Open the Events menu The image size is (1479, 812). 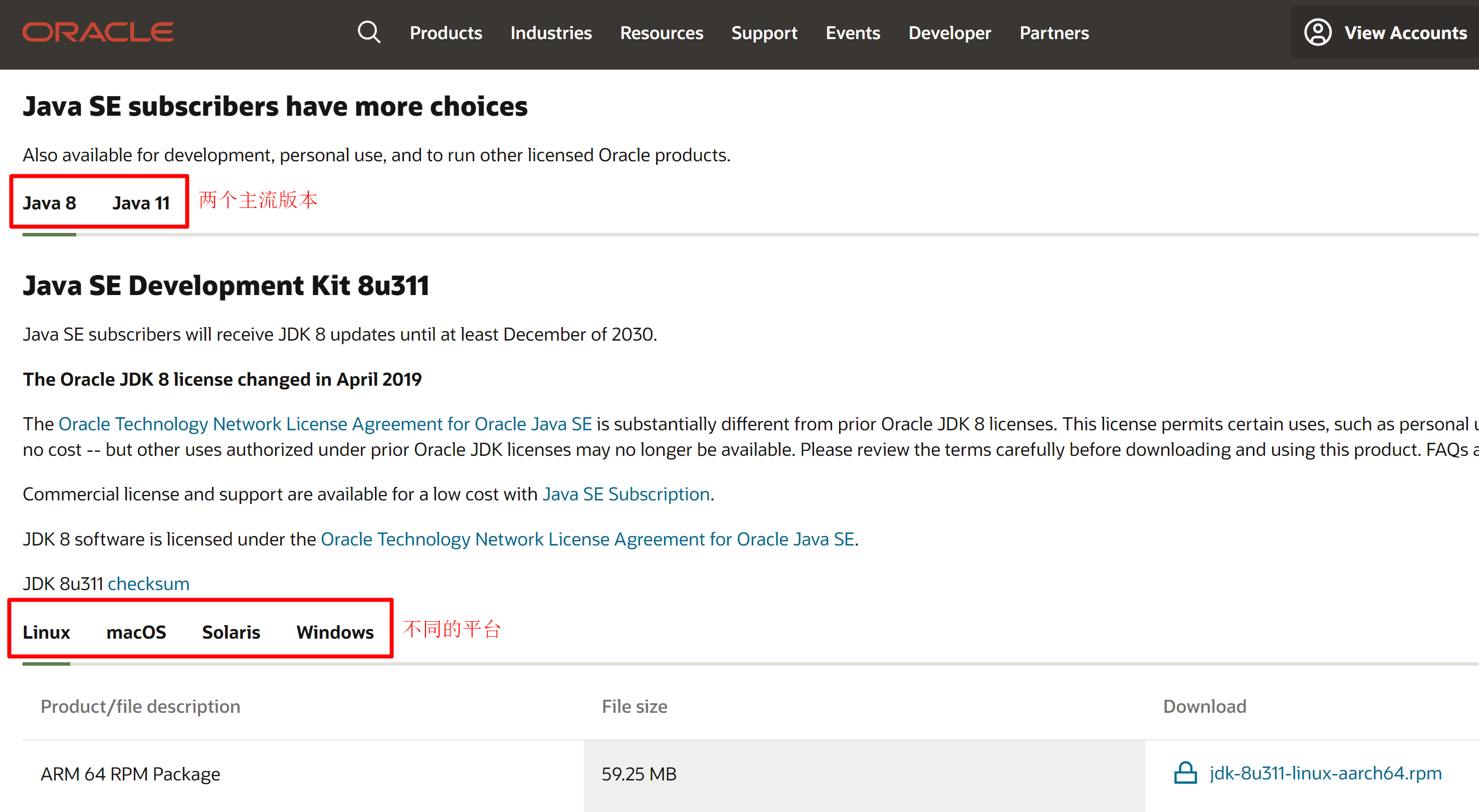click(853, 33)
